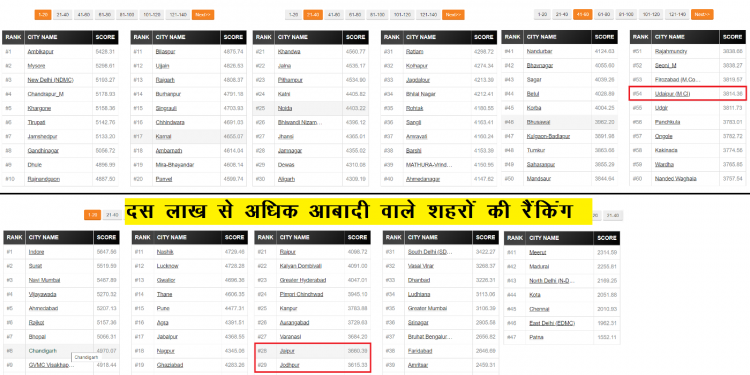Screen dimensions: 750x375
Task: Click the Betul city link
Action: click(532, 93)
